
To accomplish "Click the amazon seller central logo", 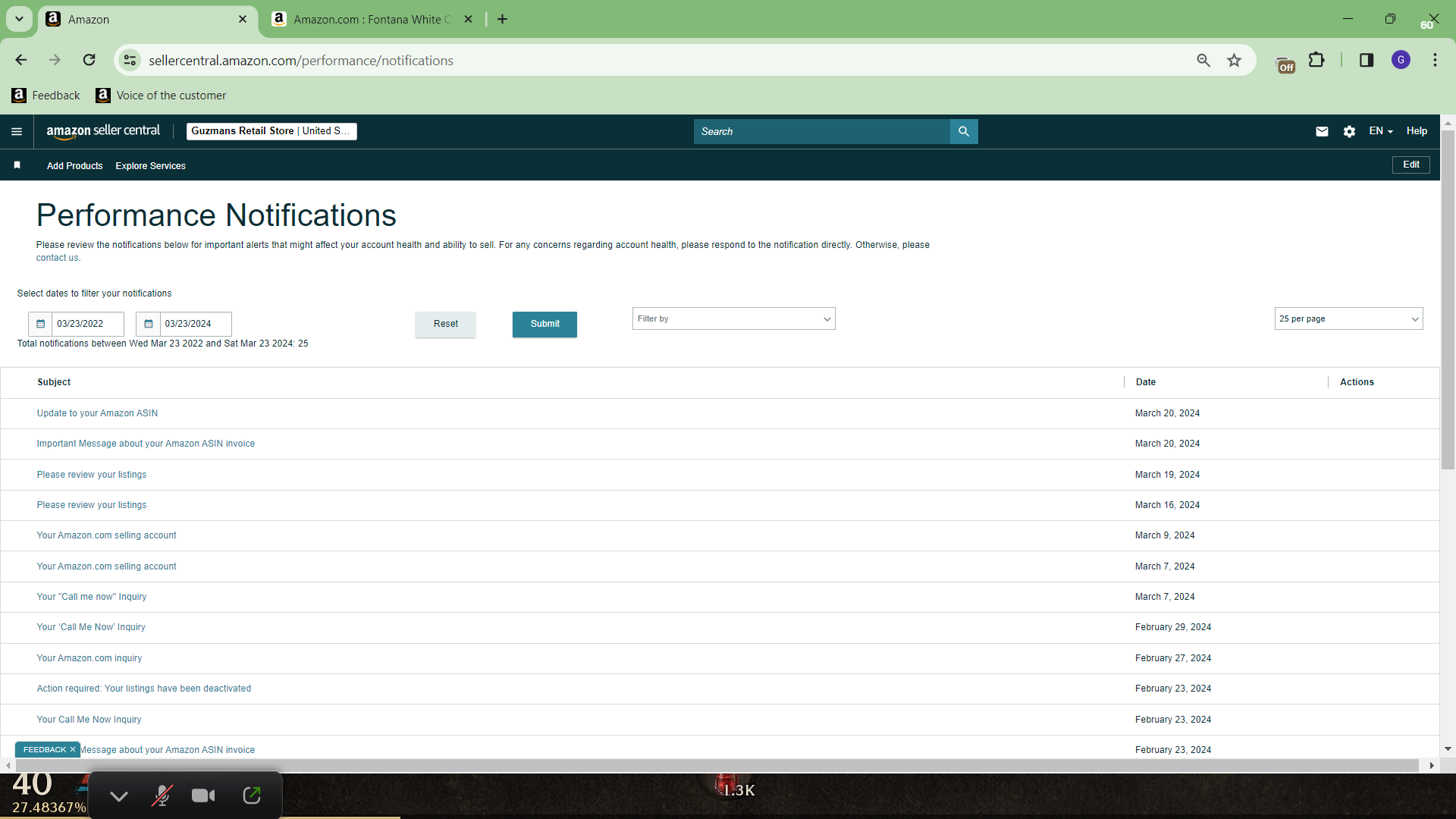I will [103, 131].
